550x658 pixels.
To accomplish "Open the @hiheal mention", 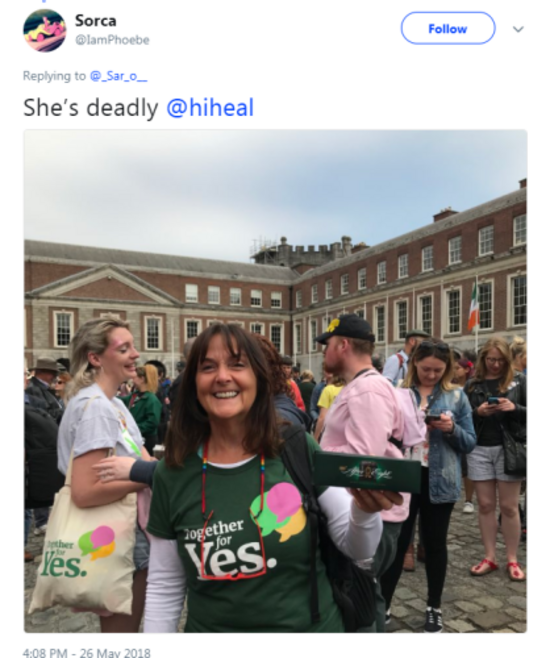I will pos(210,107).
